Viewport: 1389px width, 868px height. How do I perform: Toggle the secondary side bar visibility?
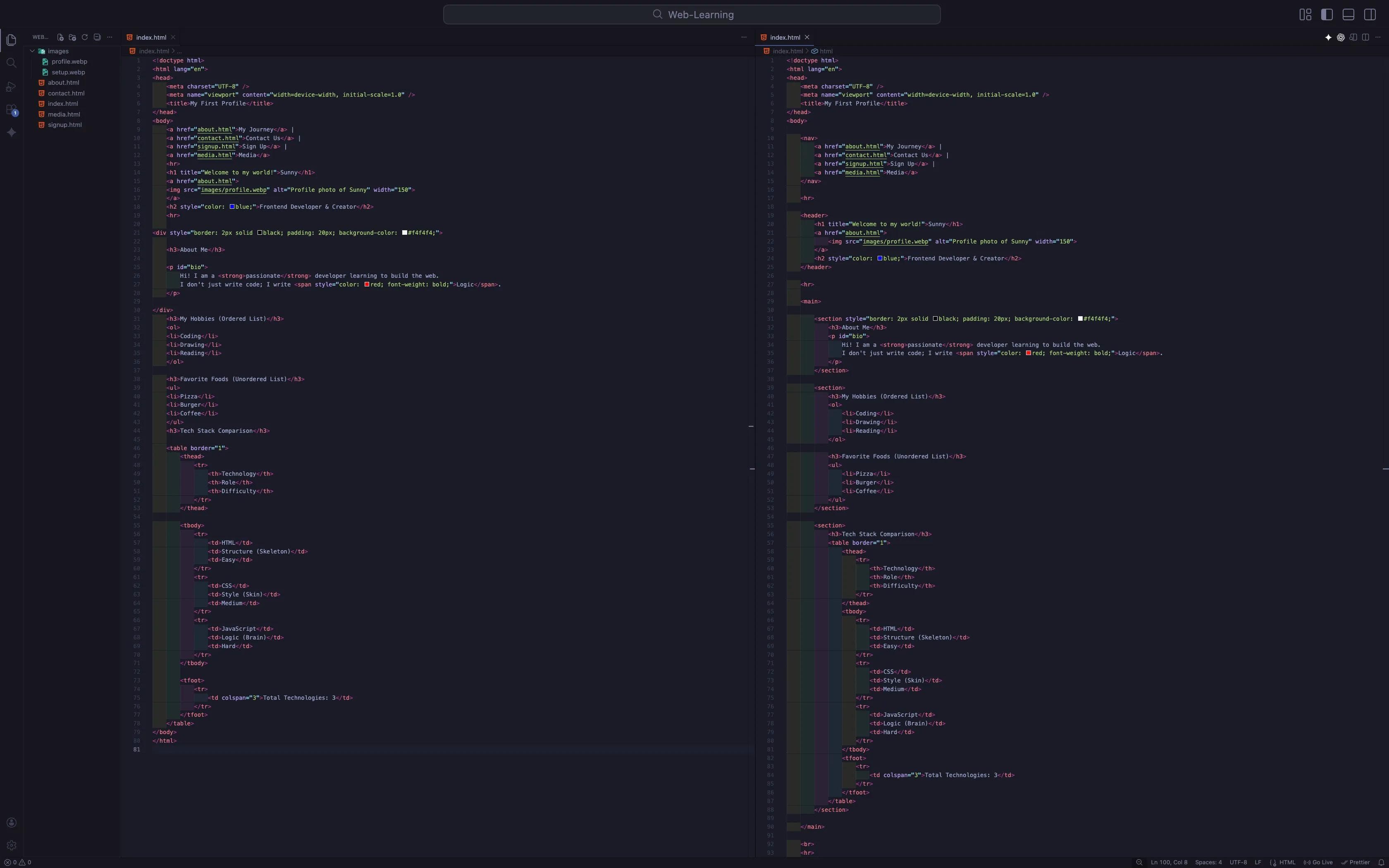tap(1370, 14)
